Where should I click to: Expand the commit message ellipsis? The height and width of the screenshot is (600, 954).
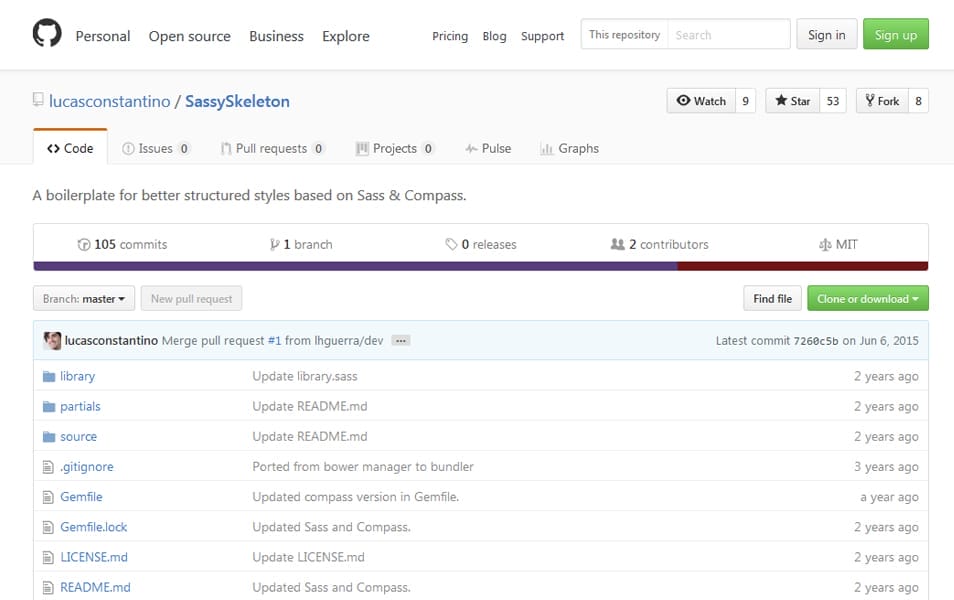399,340
